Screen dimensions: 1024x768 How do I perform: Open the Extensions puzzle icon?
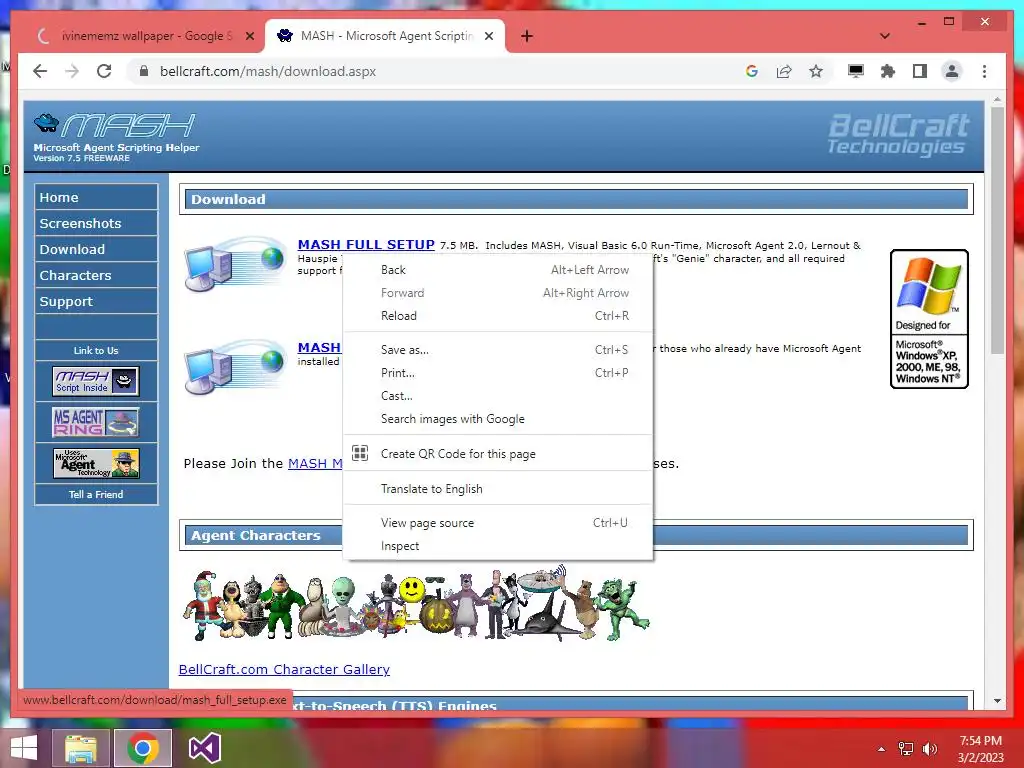(x=888, y=71)
